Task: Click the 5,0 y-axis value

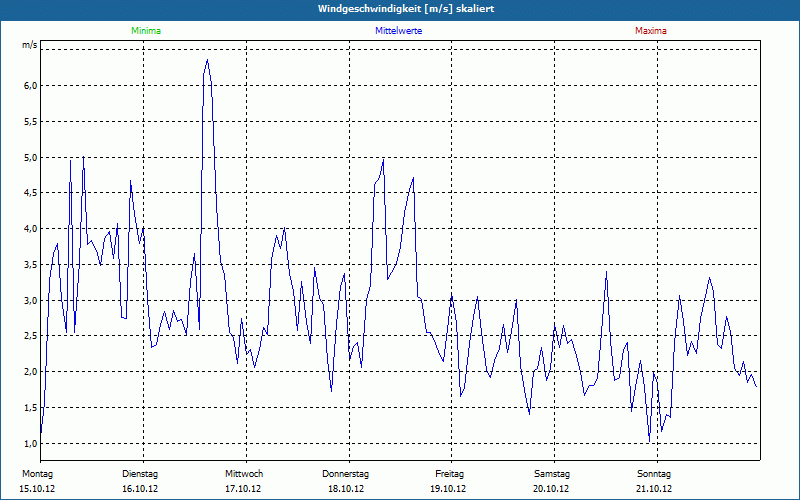Action: 31,157
